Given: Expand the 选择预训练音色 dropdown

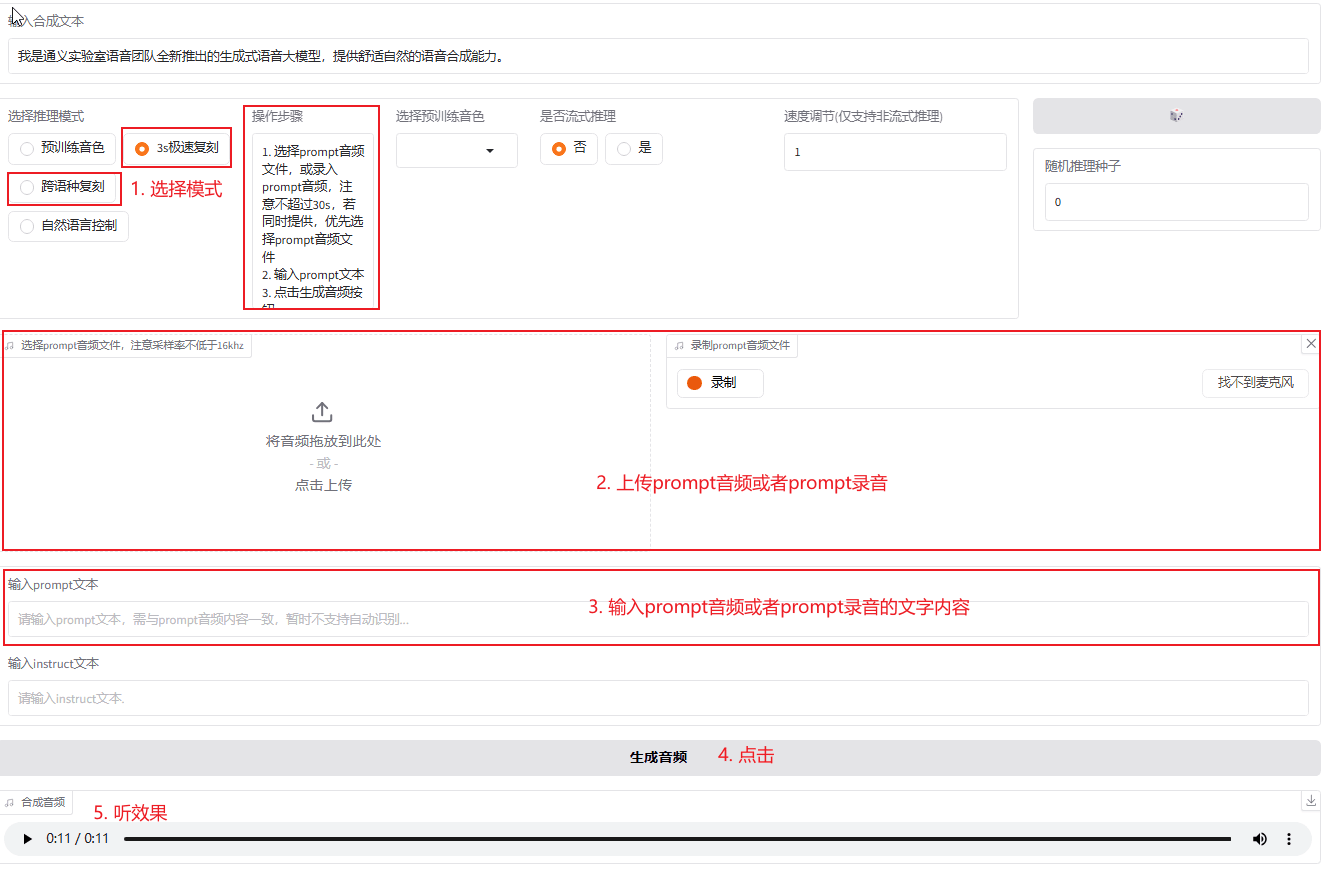Looking at the screenshot, I should [x=457, y=151].
